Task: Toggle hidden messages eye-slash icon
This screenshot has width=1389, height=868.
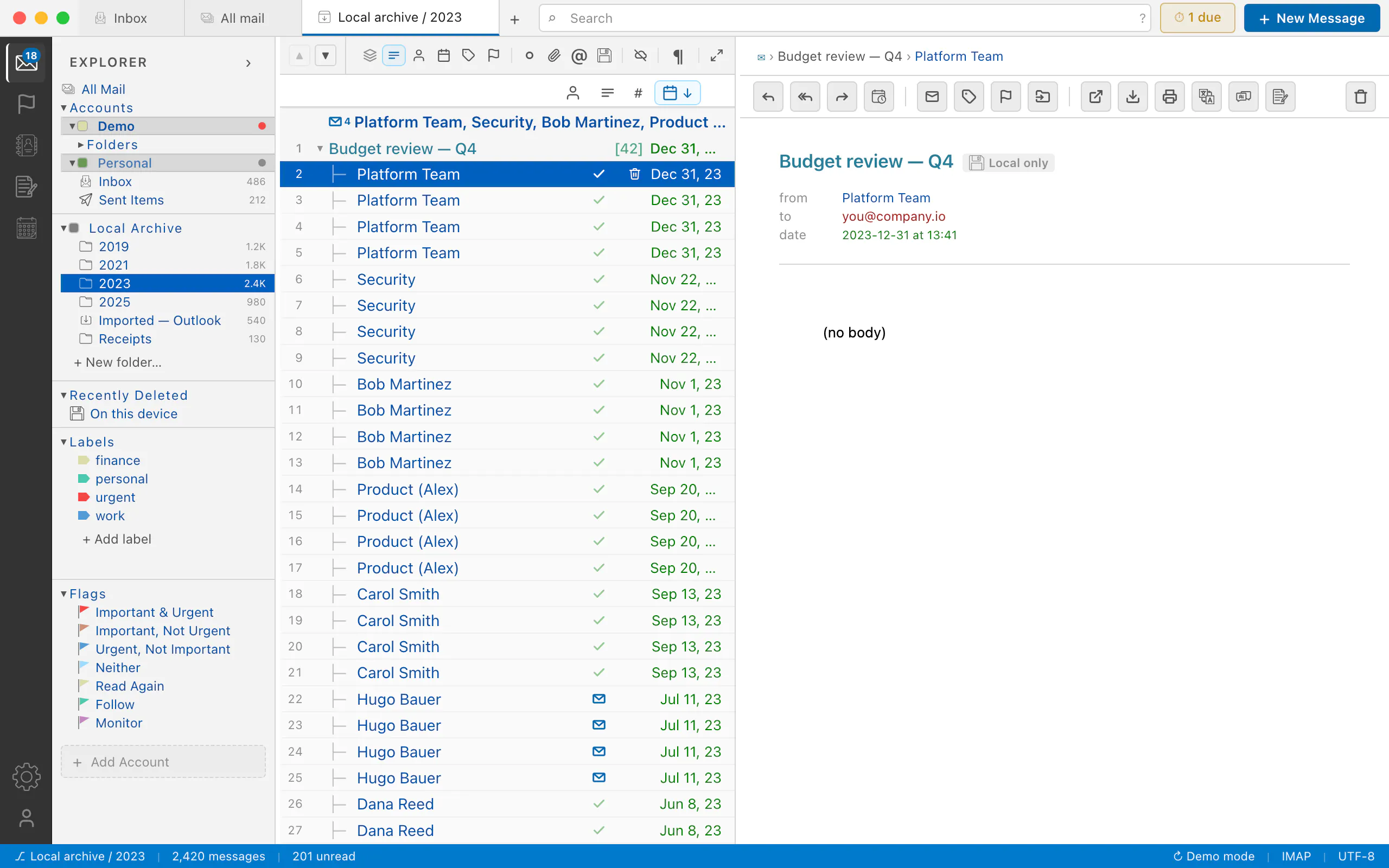Action: pos(641,56)
